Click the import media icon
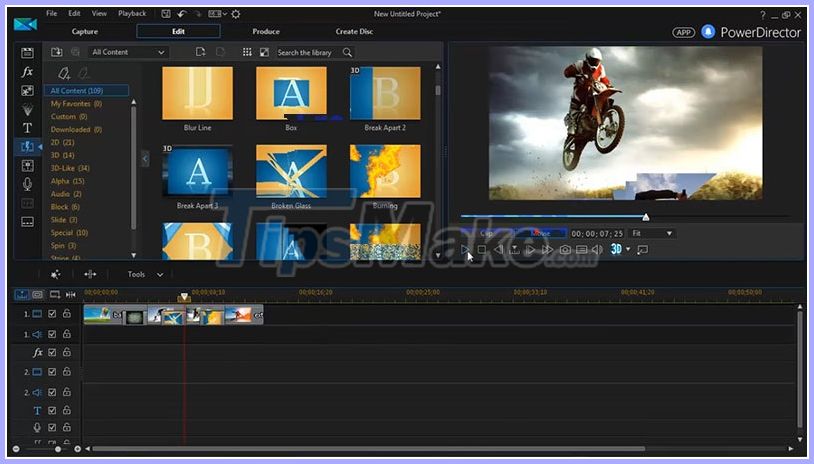The width and height of the screenshot is (814, 464). point(56,52)
